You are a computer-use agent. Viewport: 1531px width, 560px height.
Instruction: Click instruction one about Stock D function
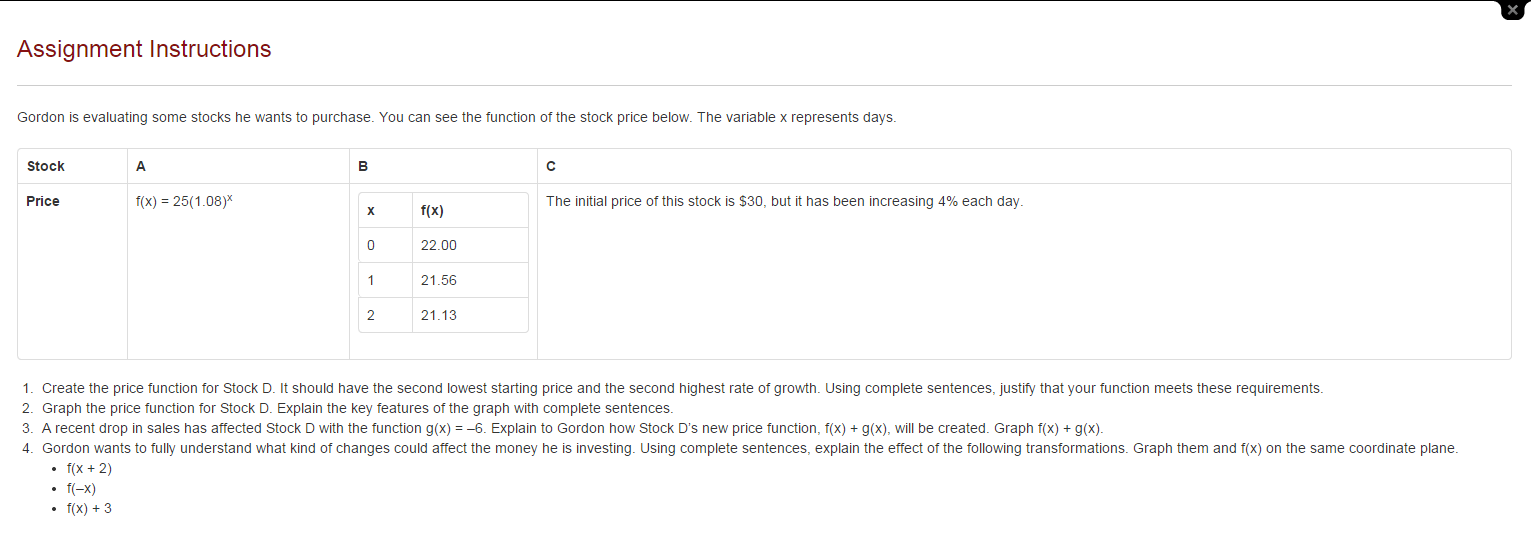pos(682,388)
